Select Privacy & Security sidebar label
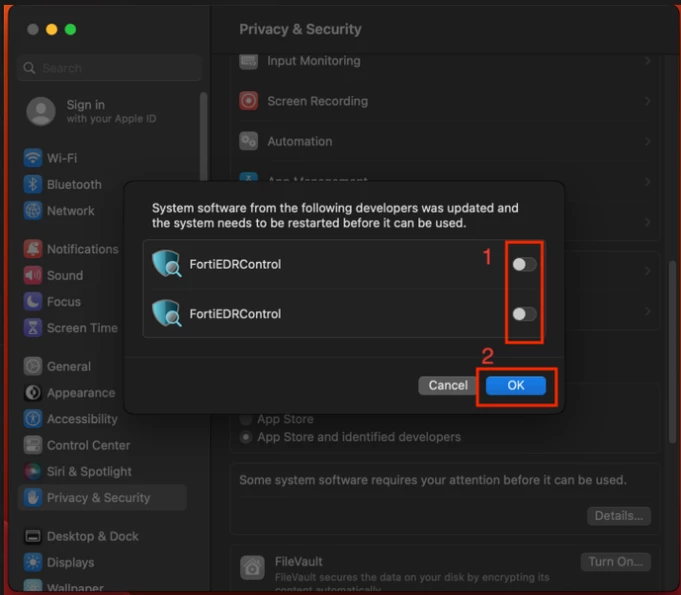This screenshot has width=681, height=595. 99,498
